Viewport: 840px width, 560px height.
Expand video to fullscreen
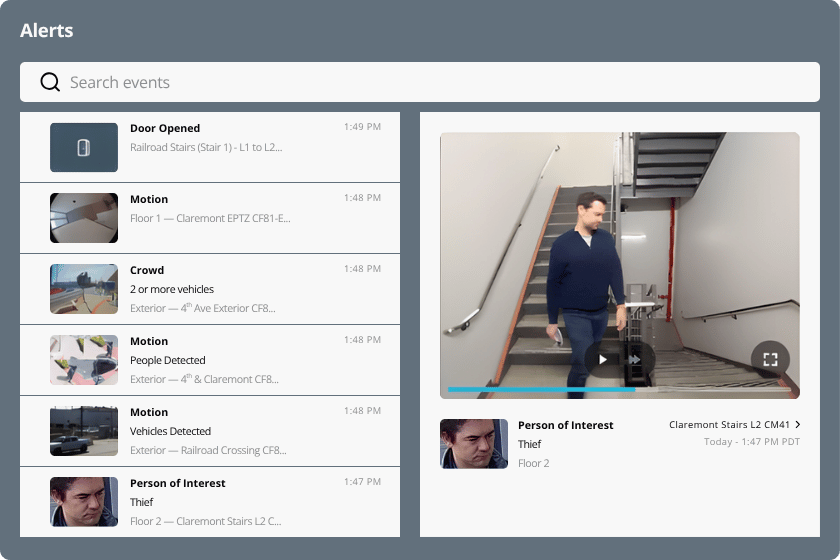click(770, 359)
